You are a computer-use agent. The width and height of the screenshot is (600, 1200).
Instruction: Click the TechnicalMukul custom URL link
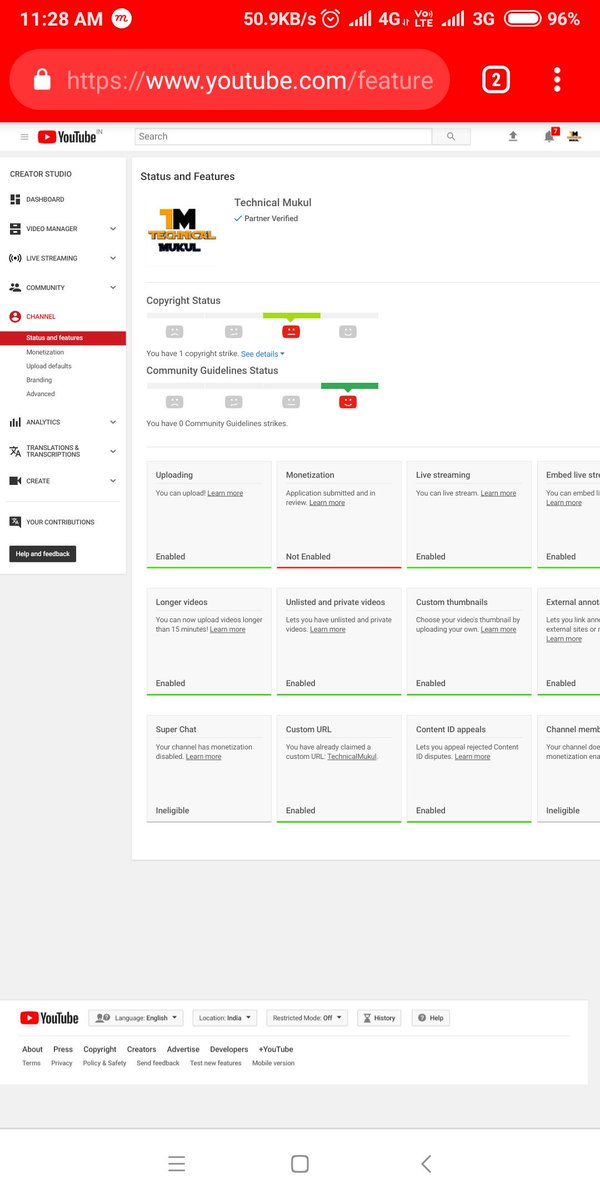click(x=352, y=757)
